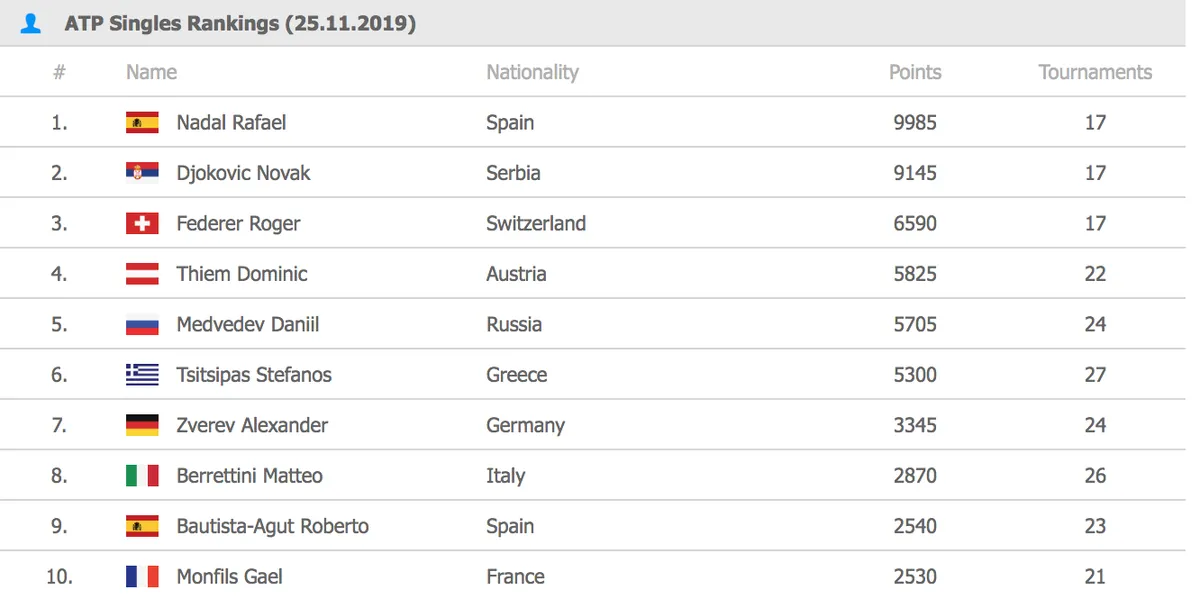The height and width of the screenshot is (598, 1200).
Task: Open Bautista-Agut Roberto's player link
Action: tap(272, 526)
